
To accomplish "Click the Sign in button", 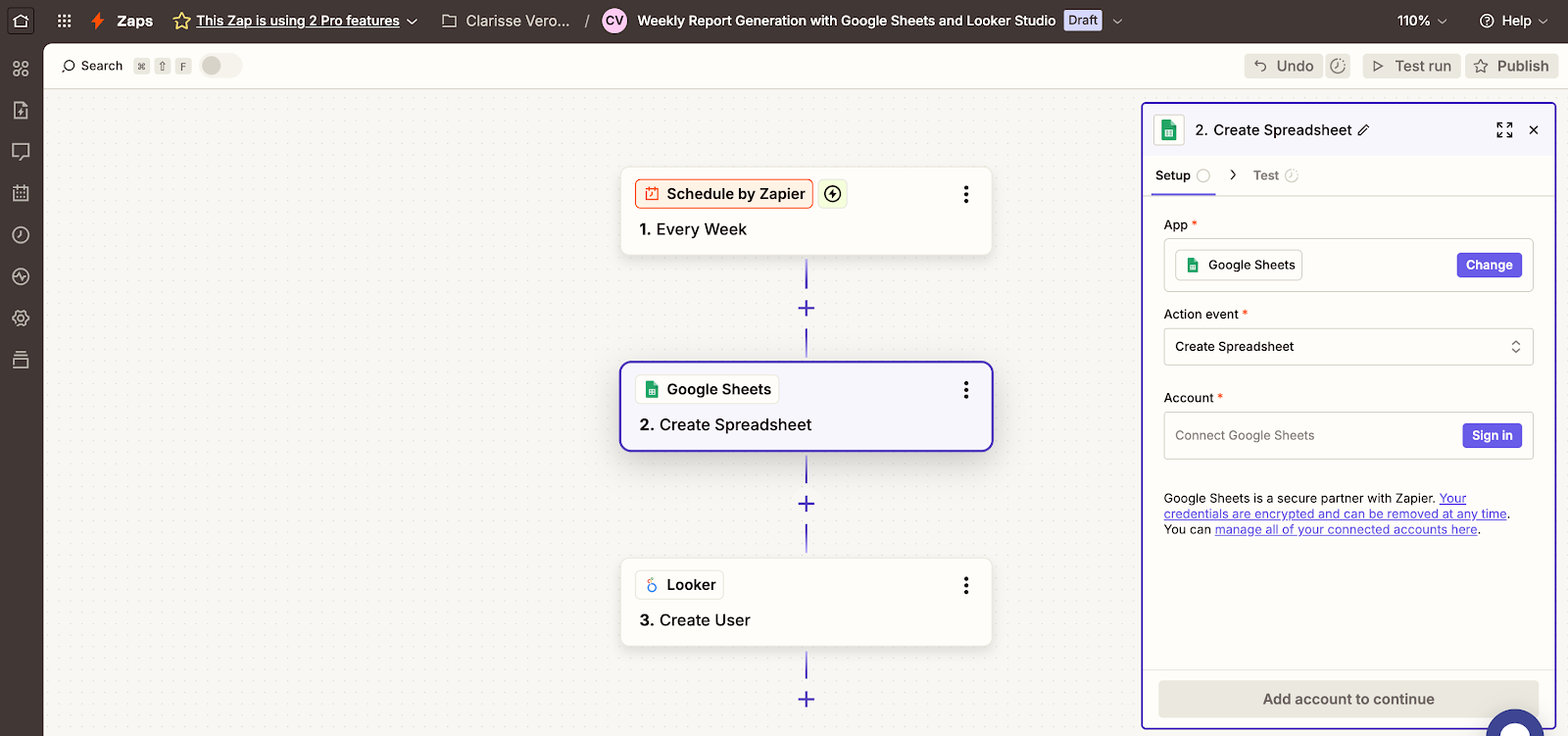I will [x=1492, y=435].
